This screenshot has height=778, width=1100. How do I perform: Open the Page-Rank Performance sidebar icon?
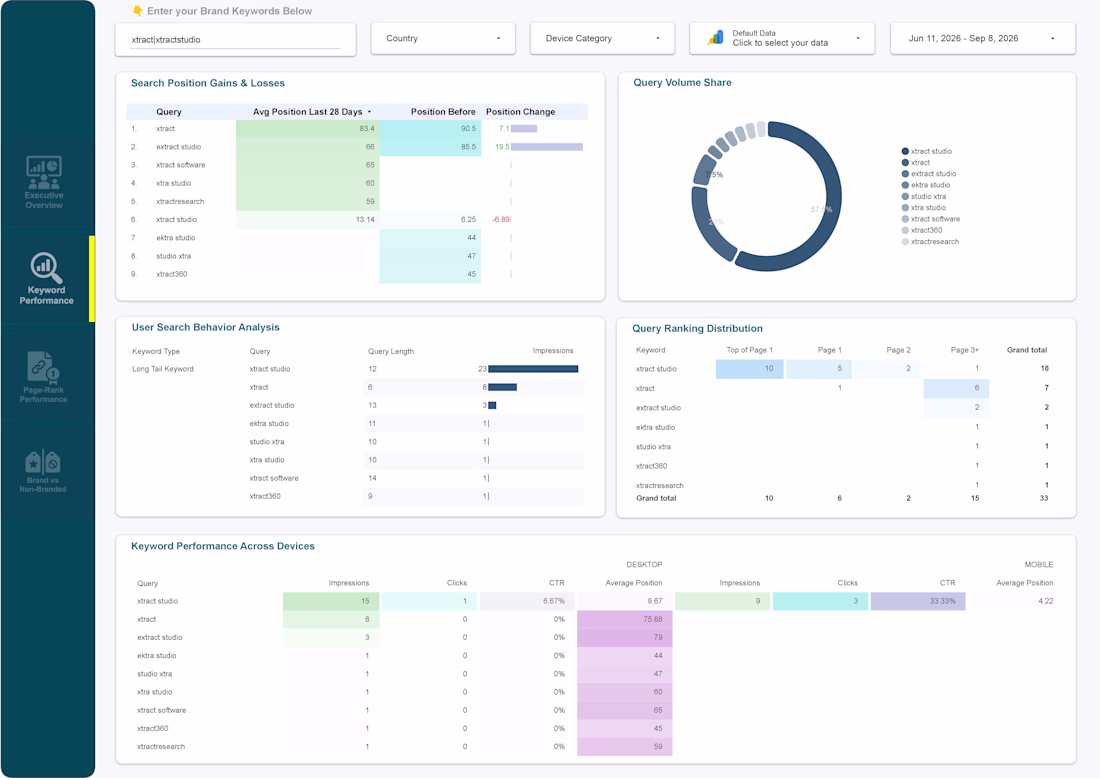click(43, 367)
